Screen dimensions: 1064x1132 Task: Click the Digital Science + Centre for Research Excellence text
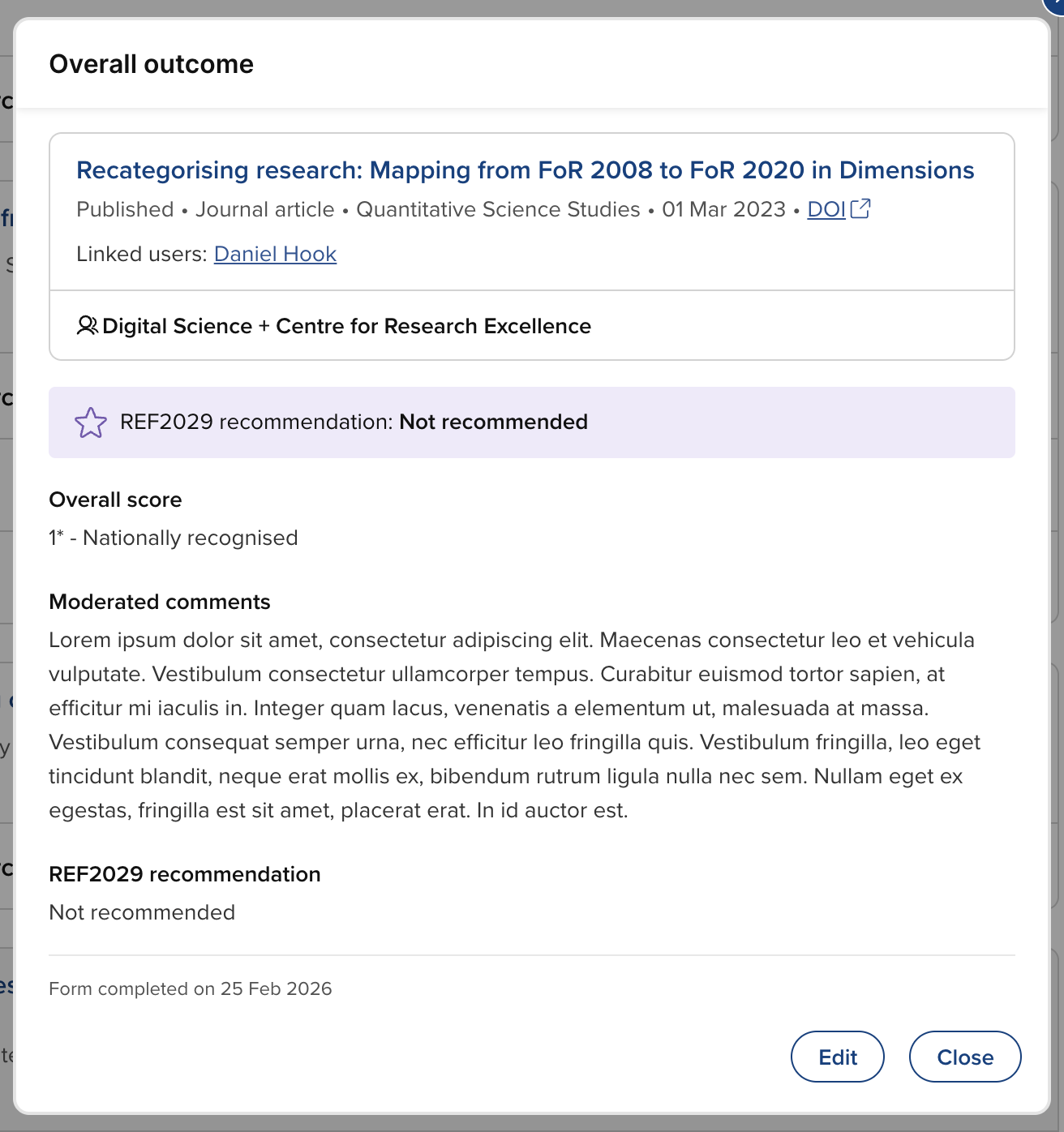pos(346,326)
